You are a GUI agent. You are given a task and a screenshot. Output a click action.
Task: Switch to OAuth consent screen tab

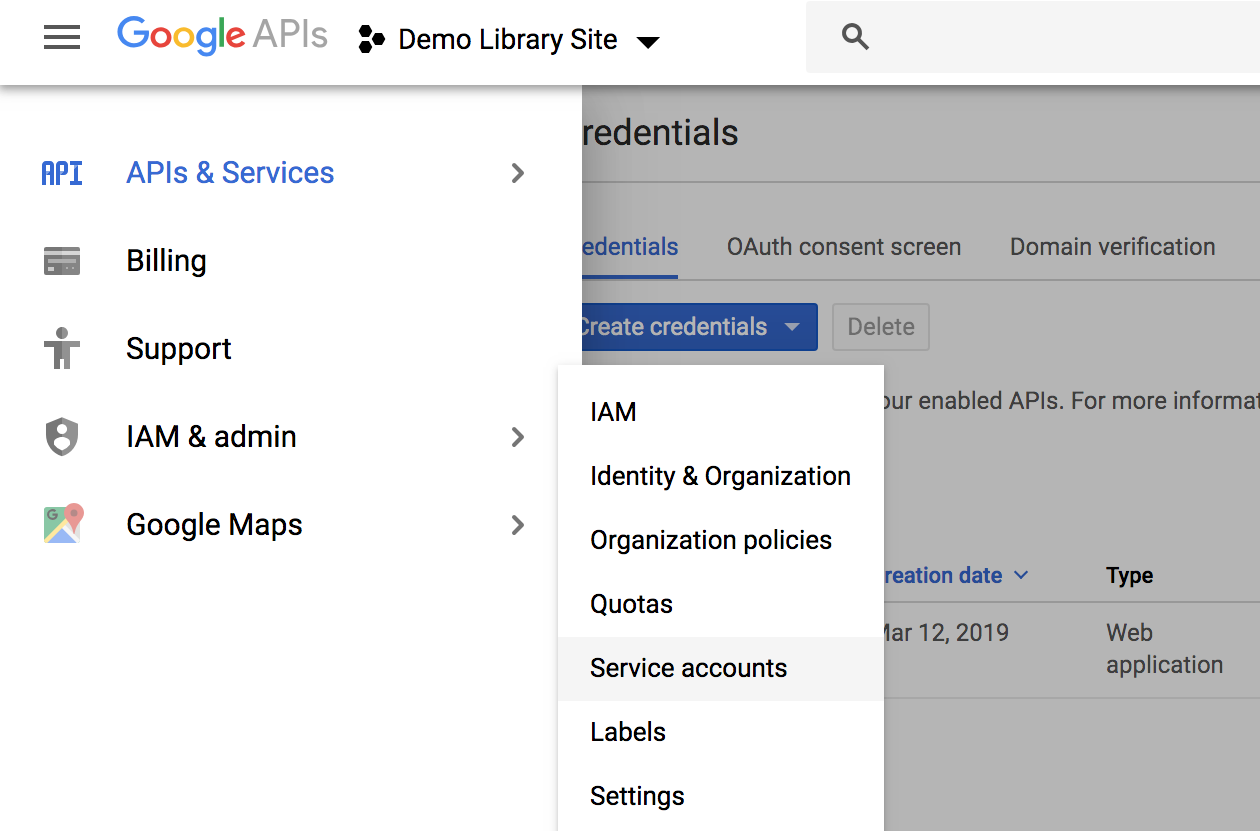(844, 247)
